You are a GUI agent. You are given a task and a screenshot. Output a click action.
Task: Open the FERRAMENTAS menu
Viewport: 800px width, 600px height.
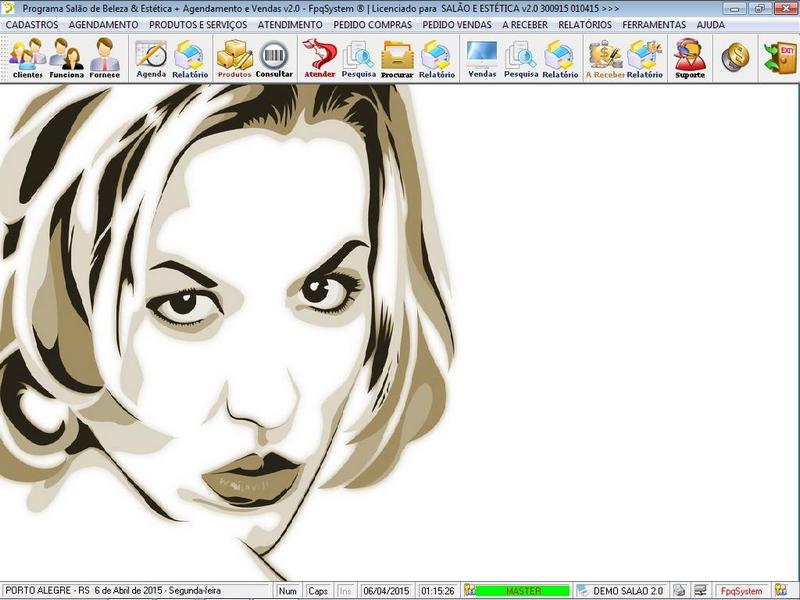click(x=654, y=24)
